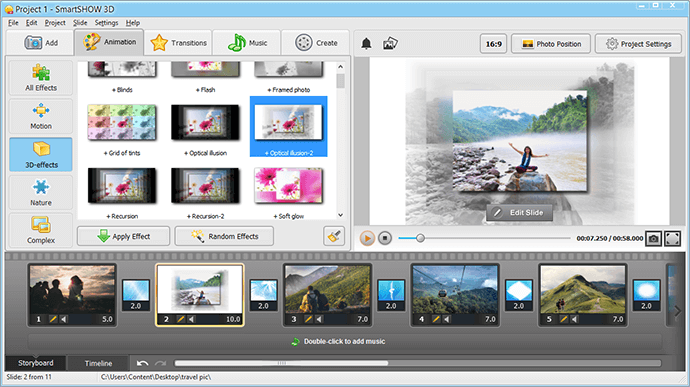This screenshot has width=690, height=387.
Task: Open the transition between slides 3 and 4
Action: (391, 295)
